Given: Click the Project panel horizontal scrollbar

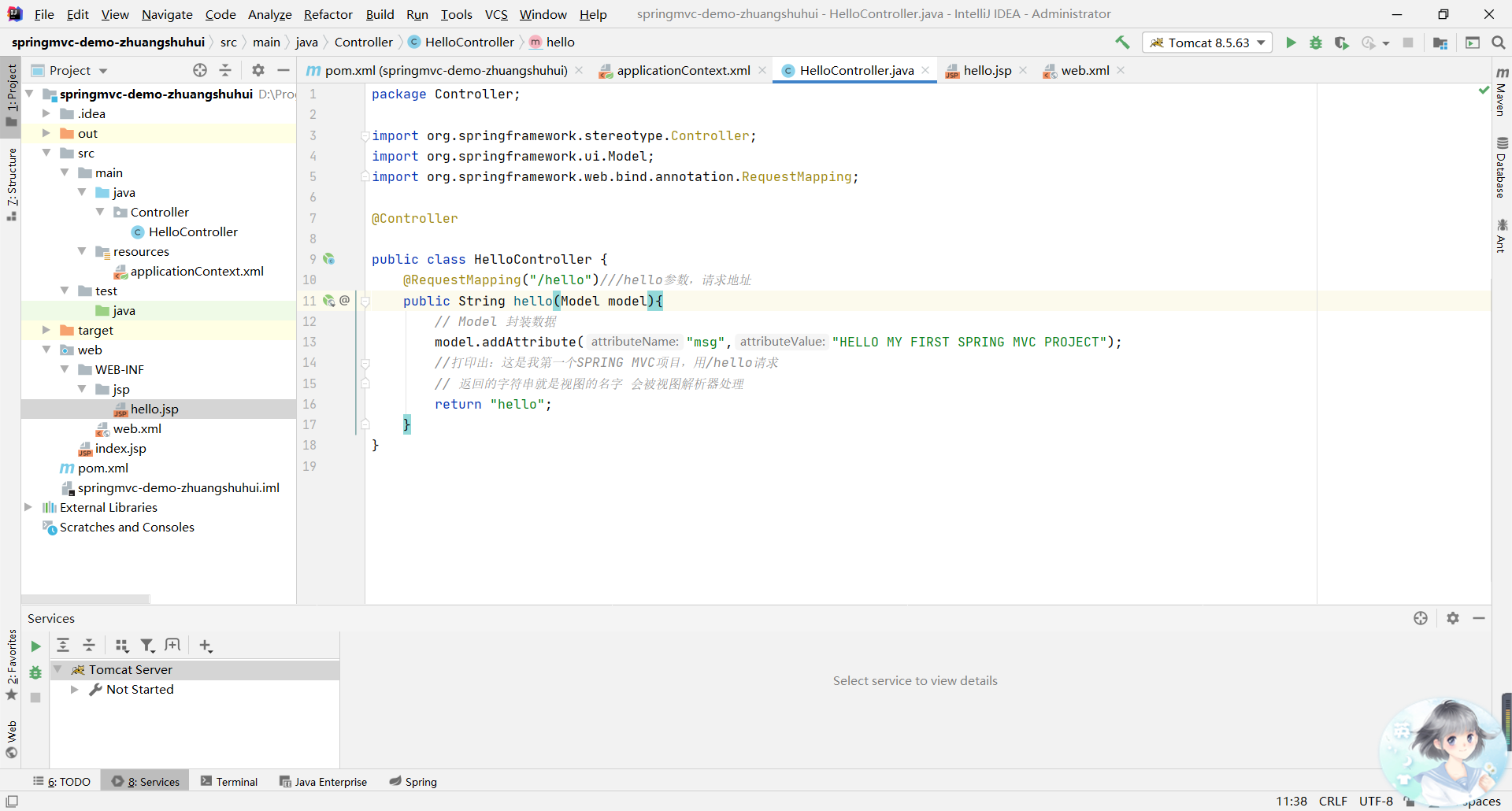Looking at the screenshot, I should 85,599.
